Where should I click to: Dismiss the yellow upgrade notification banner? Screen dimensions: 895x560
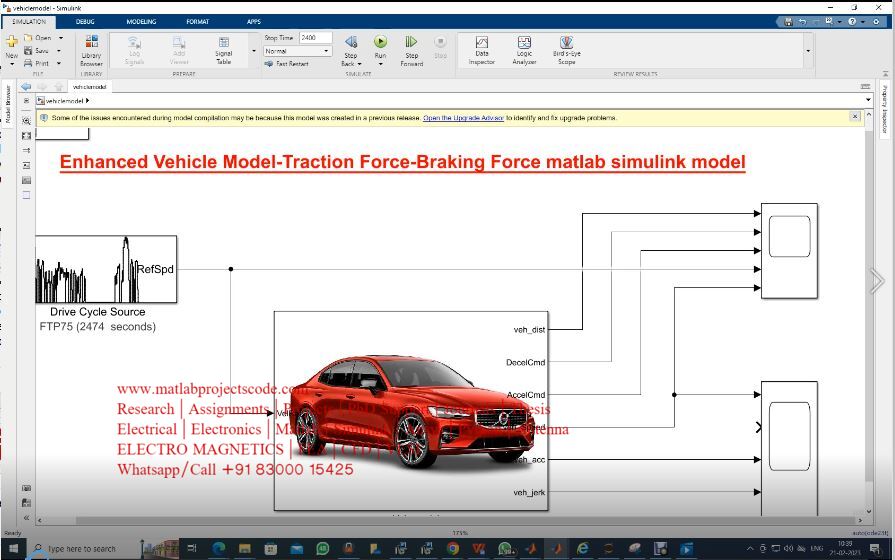coord(854,117)
